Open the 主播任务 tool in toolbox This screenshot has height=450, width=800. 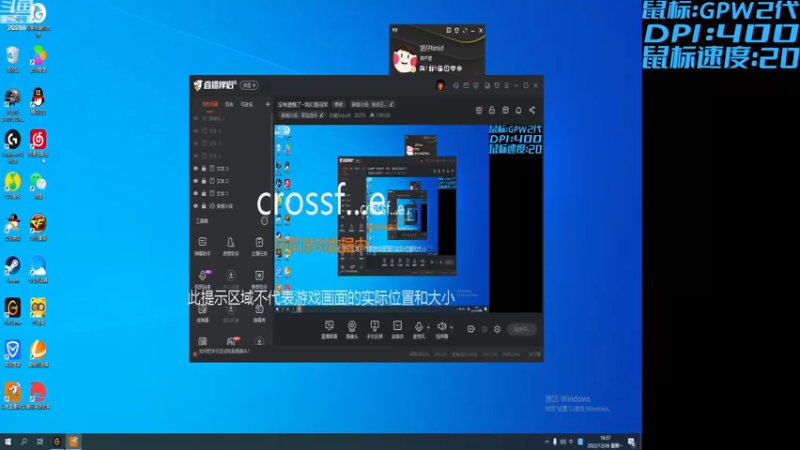[x=259, y=246]
